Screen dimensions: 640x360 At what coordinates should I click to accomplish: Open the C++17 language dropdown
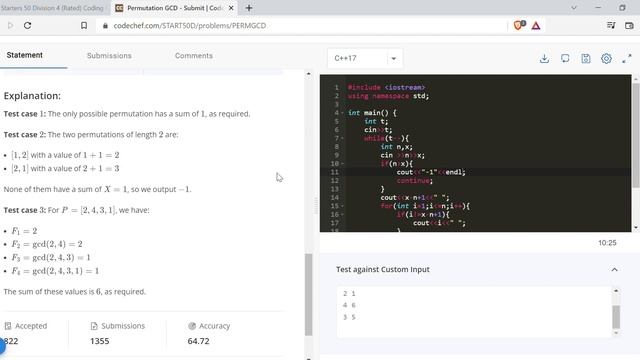[x=365, y=58]
